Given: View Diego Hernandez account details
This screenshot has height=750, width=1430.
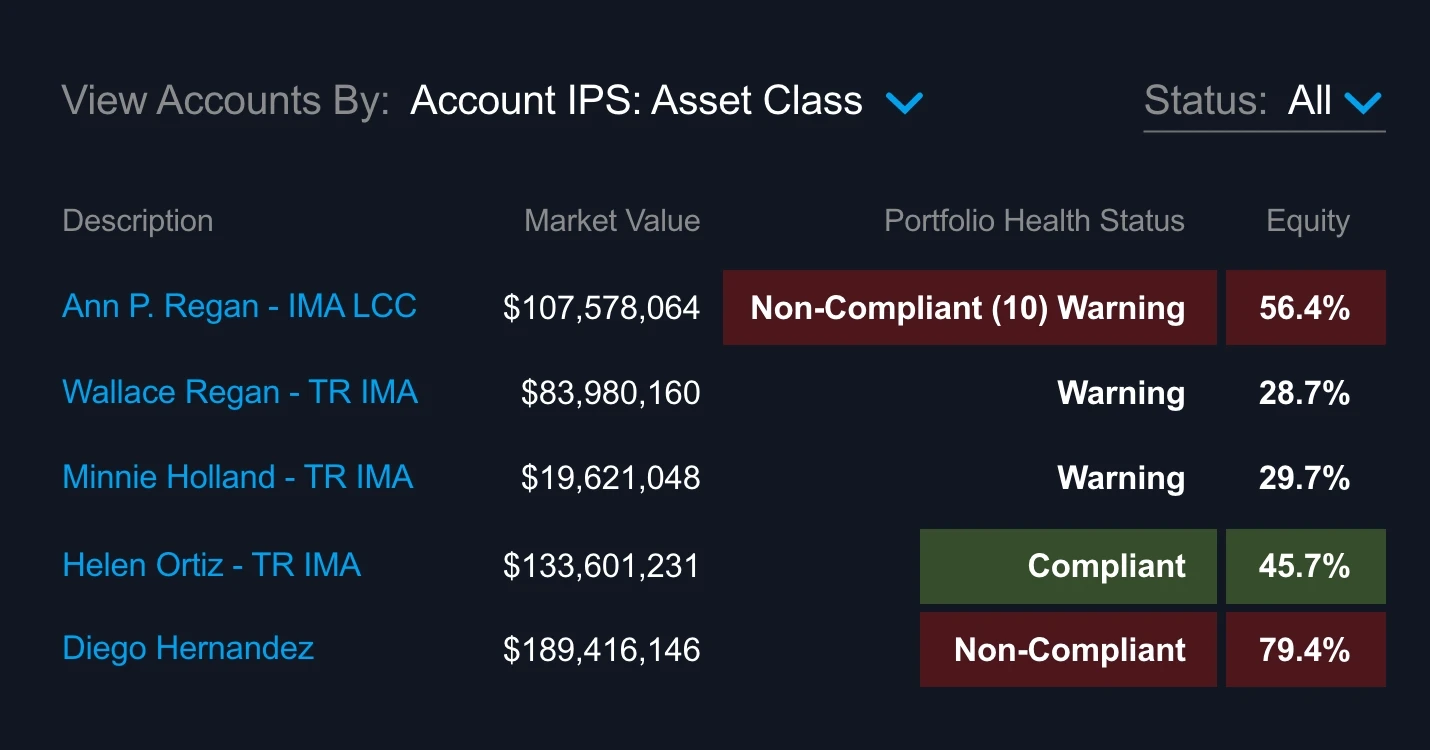Looking at the screenshot, I should click(188, 649).
